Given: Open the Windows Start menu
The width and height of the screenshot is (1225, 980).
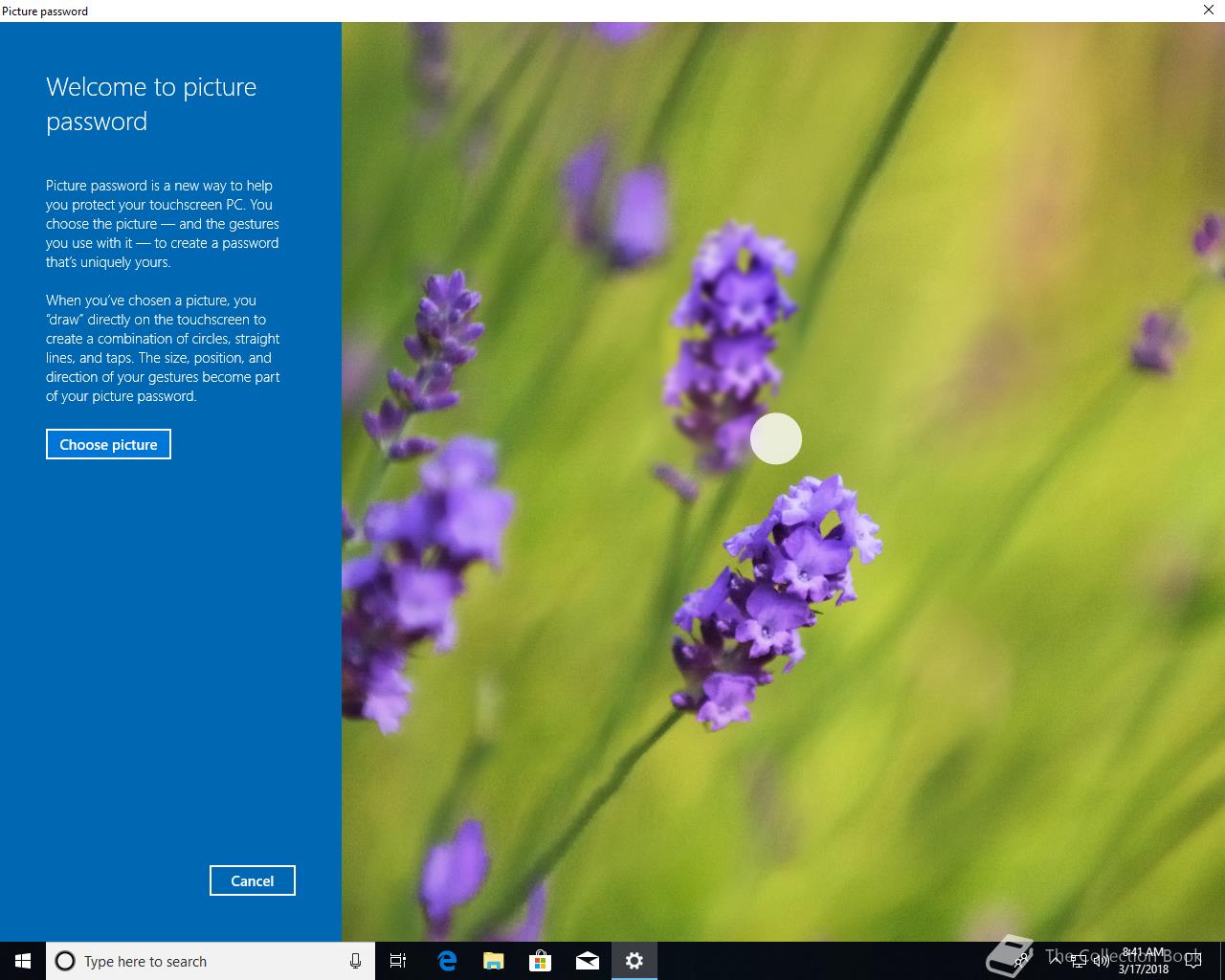Looking at the screenshot, I should point(23,961).
